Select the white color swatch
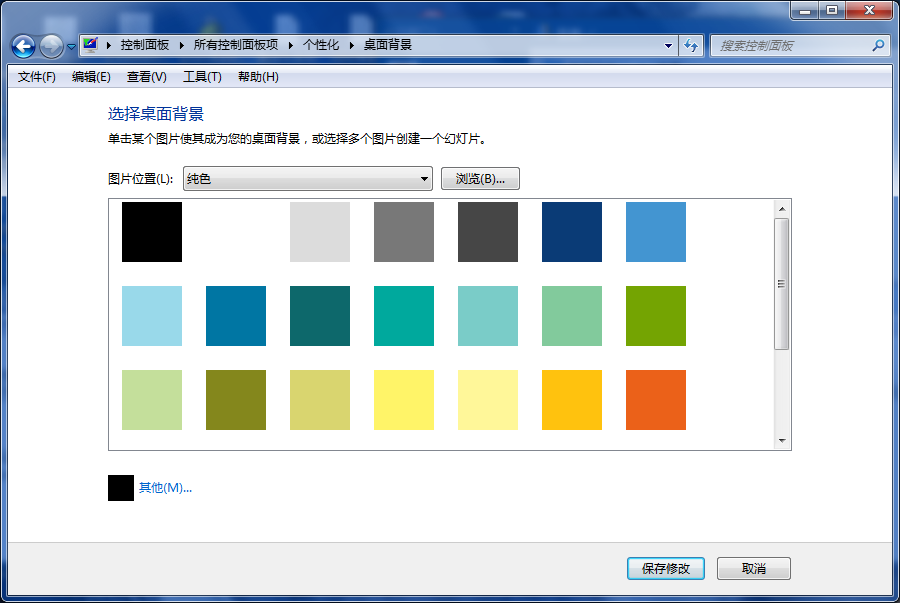Viewport: 900px width, 603px height. click(236, 232)
